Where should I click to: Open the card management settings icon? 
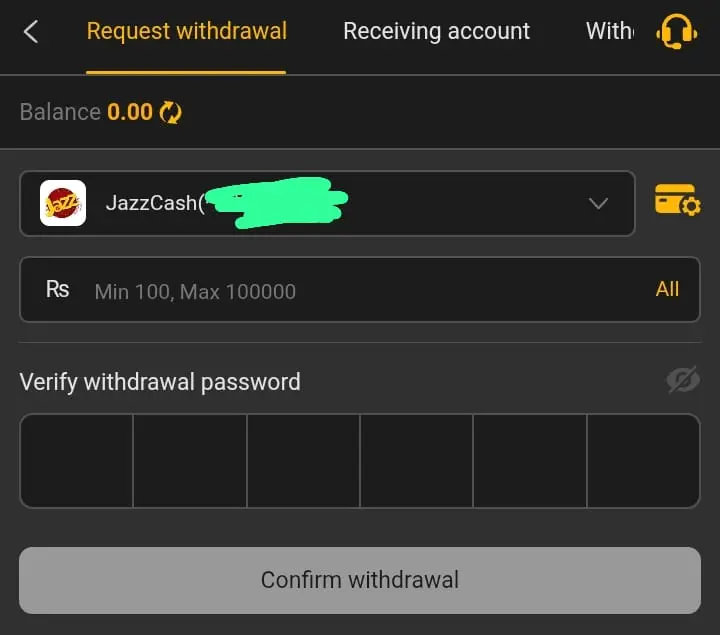677,201
